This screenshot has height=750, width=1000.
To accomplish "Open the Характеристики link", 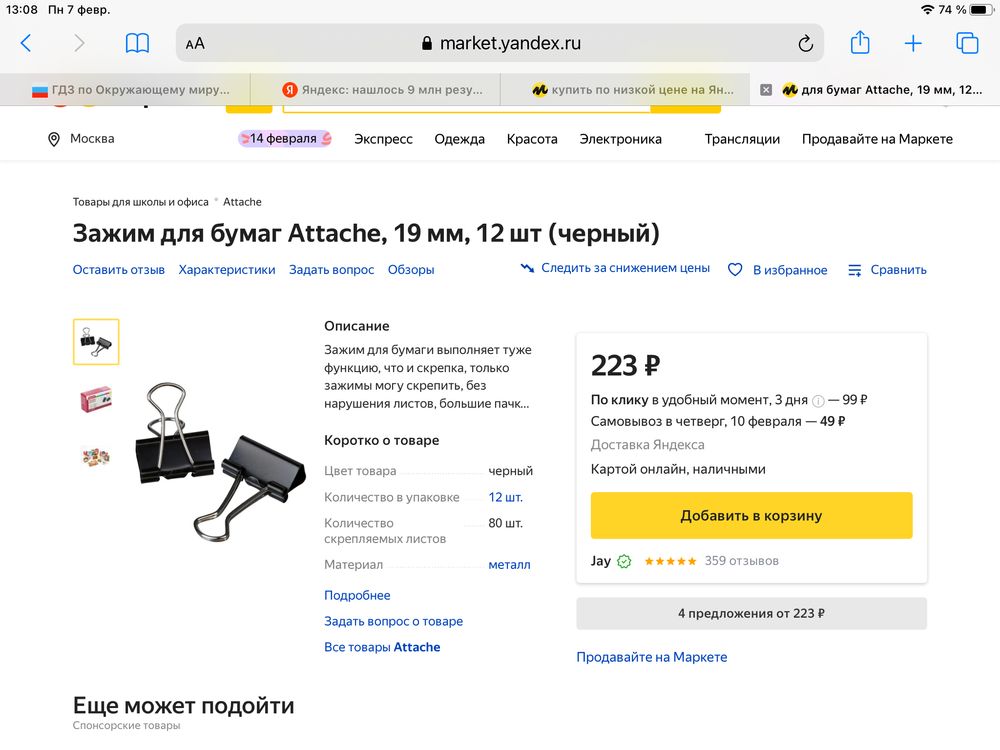I will pyautogui.click(x=227, y=270).
